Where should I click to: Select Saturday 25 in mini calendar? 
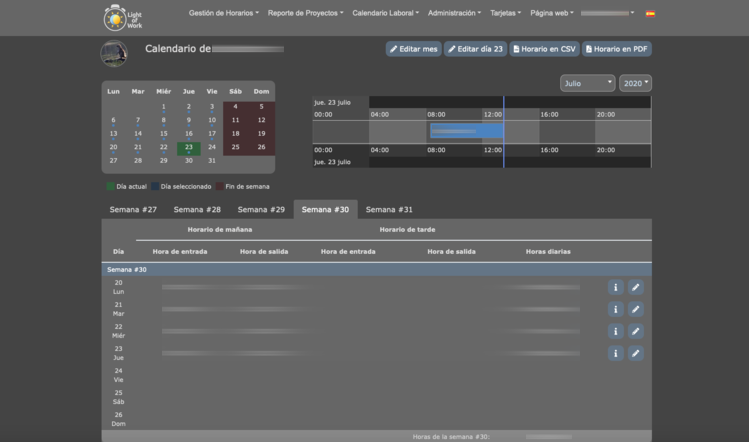pyautogui.click(x=235, y=147)
